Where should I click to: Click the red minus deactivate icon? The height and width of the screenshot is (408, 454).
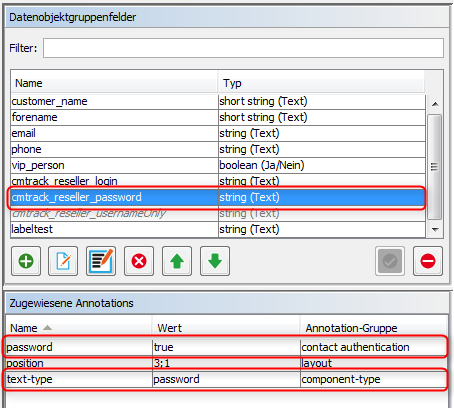(x=428, y=261)
